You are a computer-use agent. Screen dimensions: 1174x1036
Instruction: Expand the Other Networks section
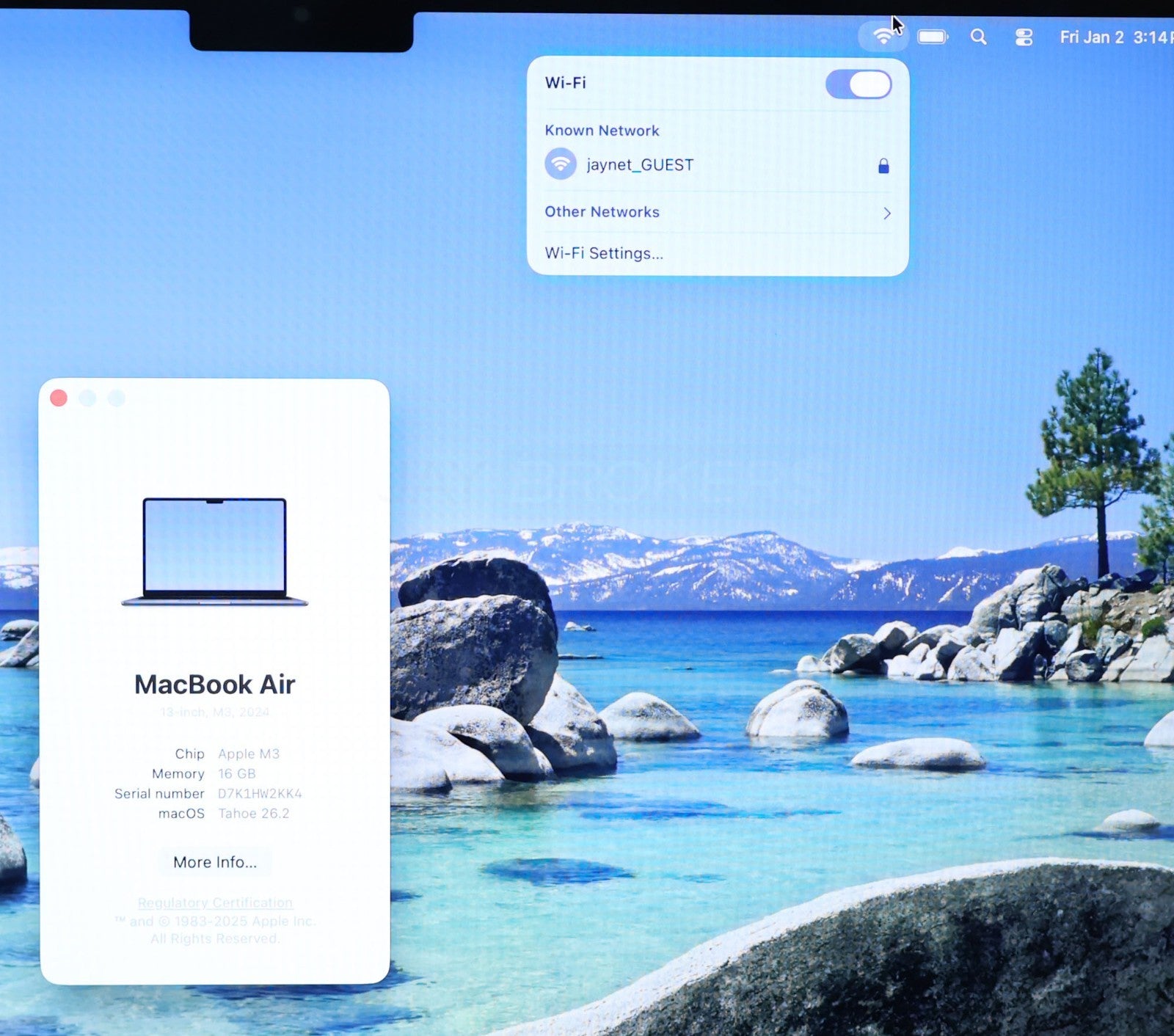[602, 212]
